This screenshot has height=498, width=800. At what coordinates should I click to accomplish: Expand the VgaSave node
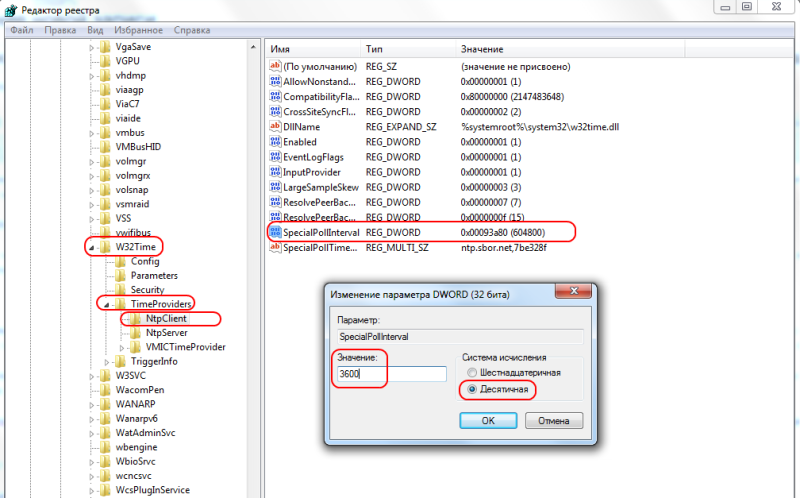(x=92, y=47)
